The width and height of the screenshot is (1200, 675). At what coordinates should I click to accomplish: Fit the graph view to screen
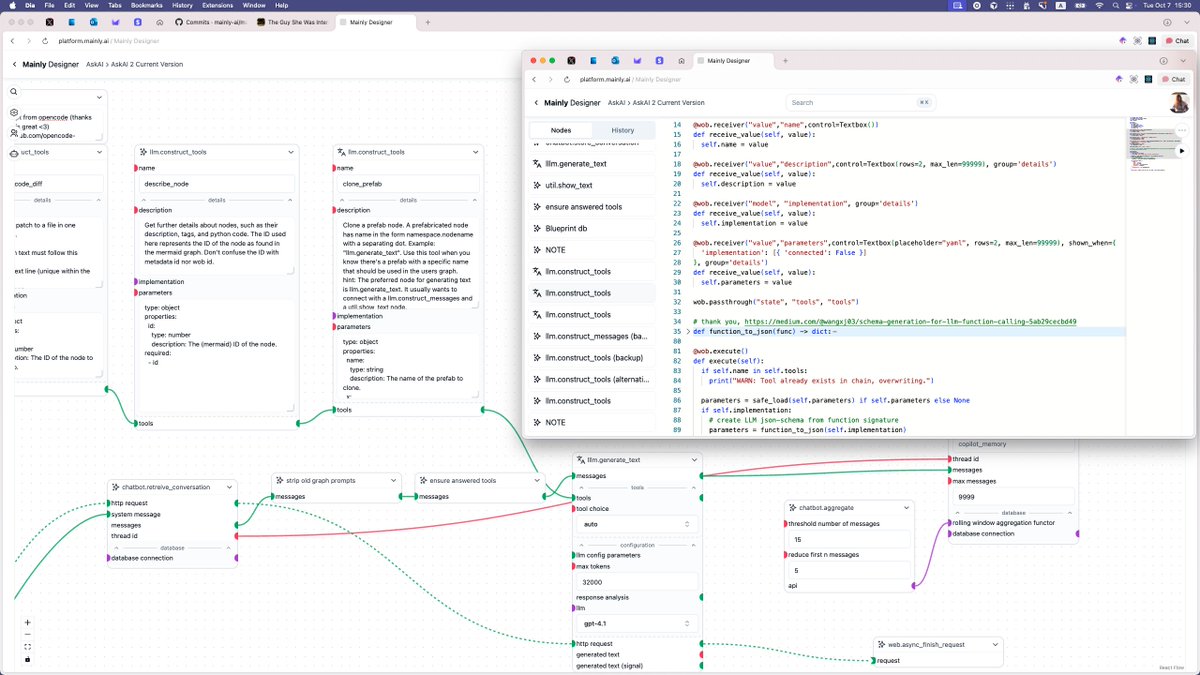pos(27,646)
